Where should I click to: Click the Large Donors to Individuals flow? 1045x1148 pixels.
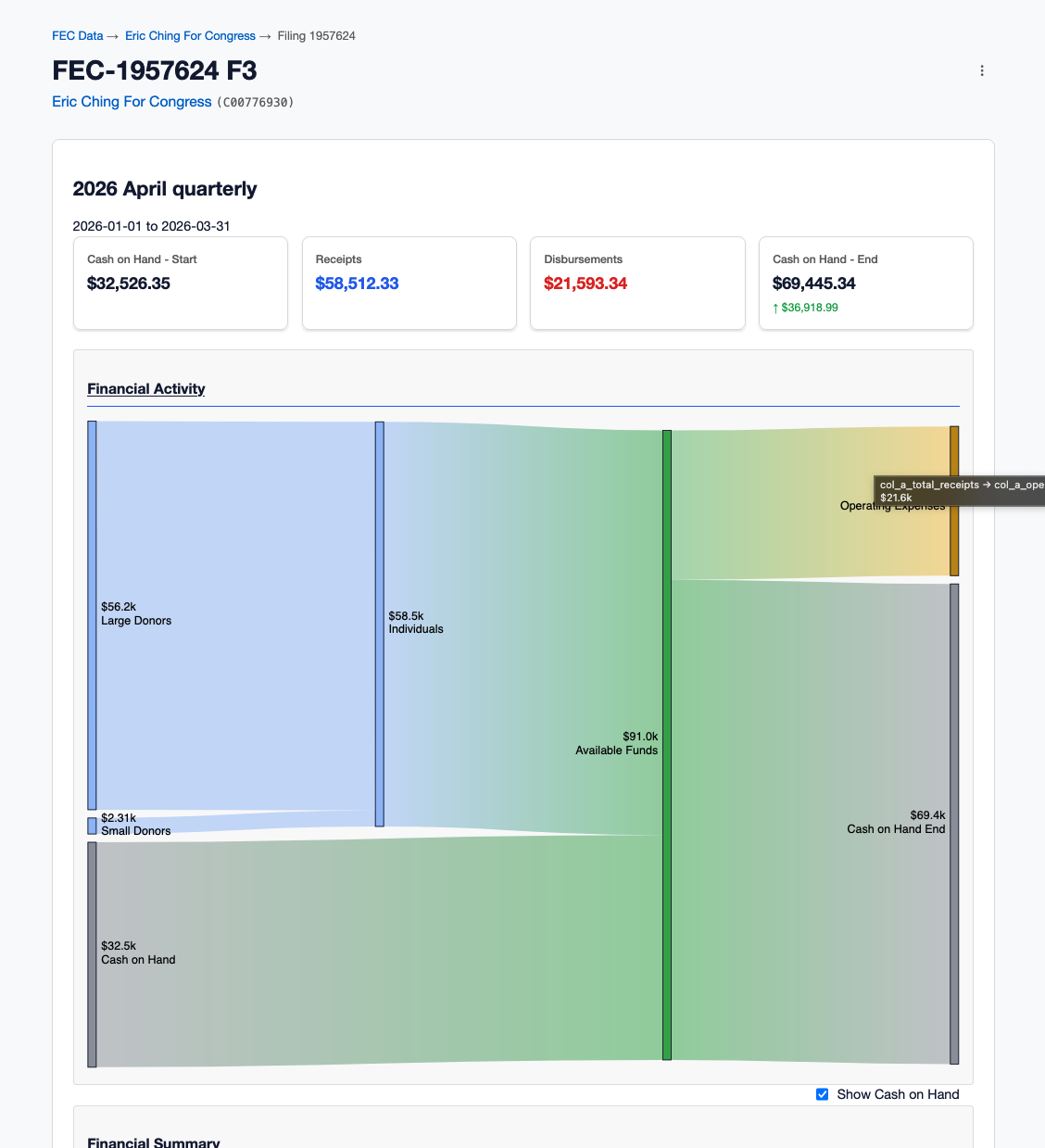[x=235, y=615]
